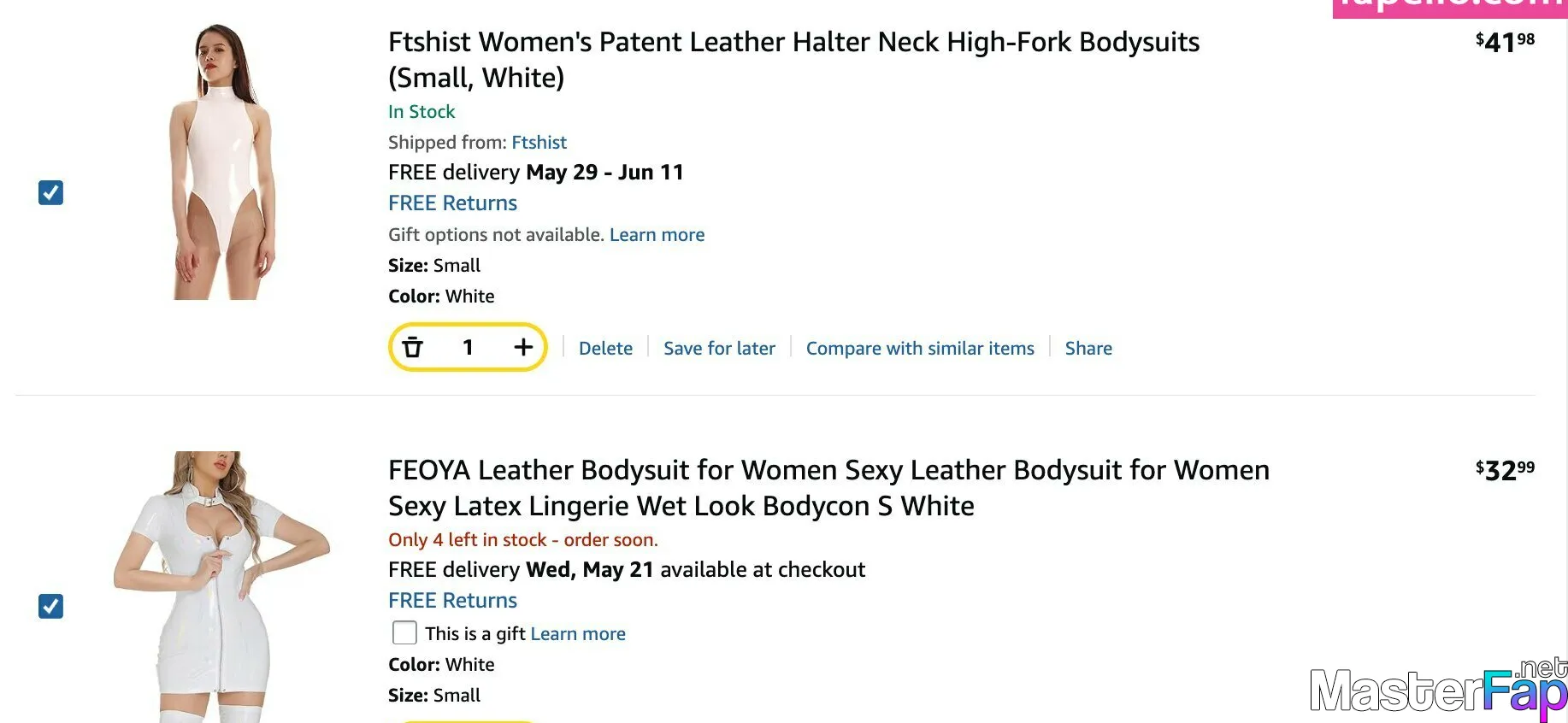The height and width of the screenshot is (723, 1568).
Task: Click Learn more beside This is a gift
Action: pyautogui.click(x=578, y=633)
